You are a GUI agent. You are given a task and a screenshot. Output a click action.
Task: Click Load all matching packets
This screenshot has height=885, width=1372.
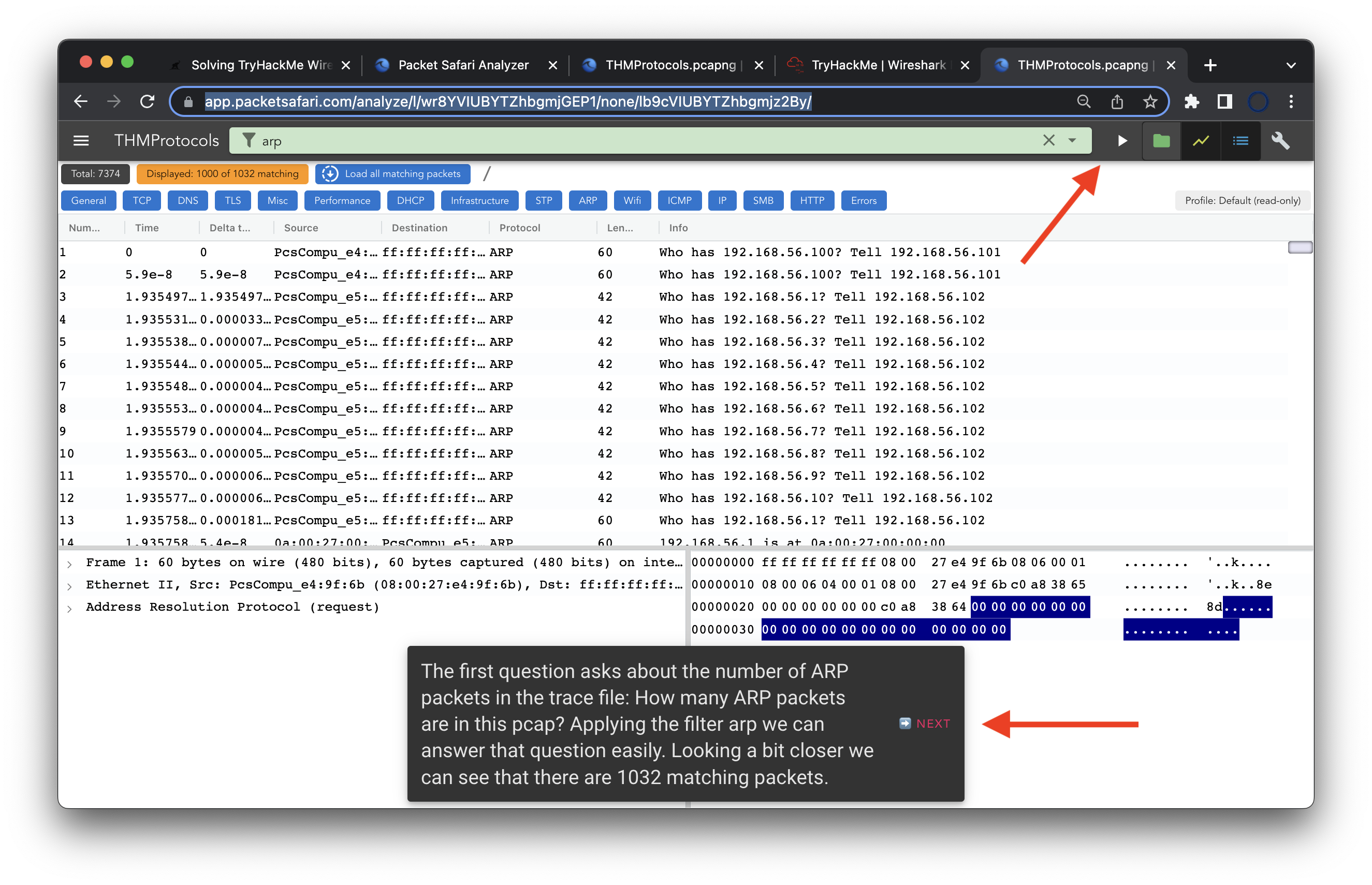coord(393,173)
